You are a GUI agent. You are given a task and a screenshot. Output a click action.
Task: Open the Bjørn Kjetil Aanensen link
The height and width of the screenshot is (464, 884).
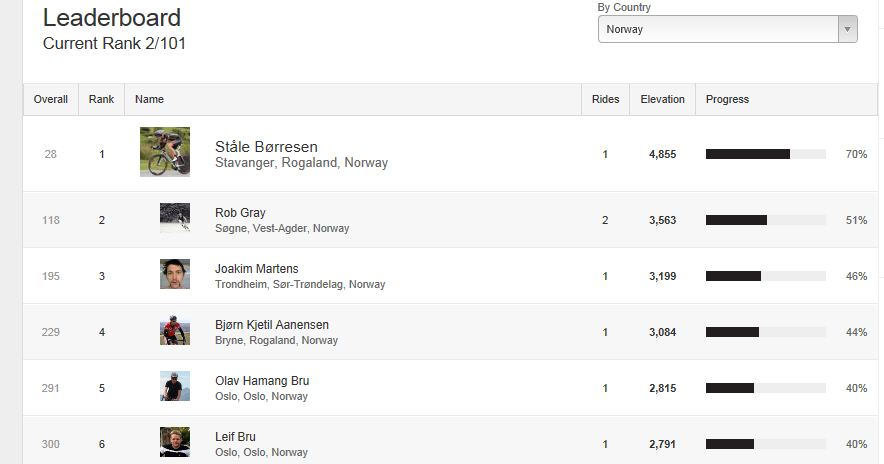pos(272,325)
